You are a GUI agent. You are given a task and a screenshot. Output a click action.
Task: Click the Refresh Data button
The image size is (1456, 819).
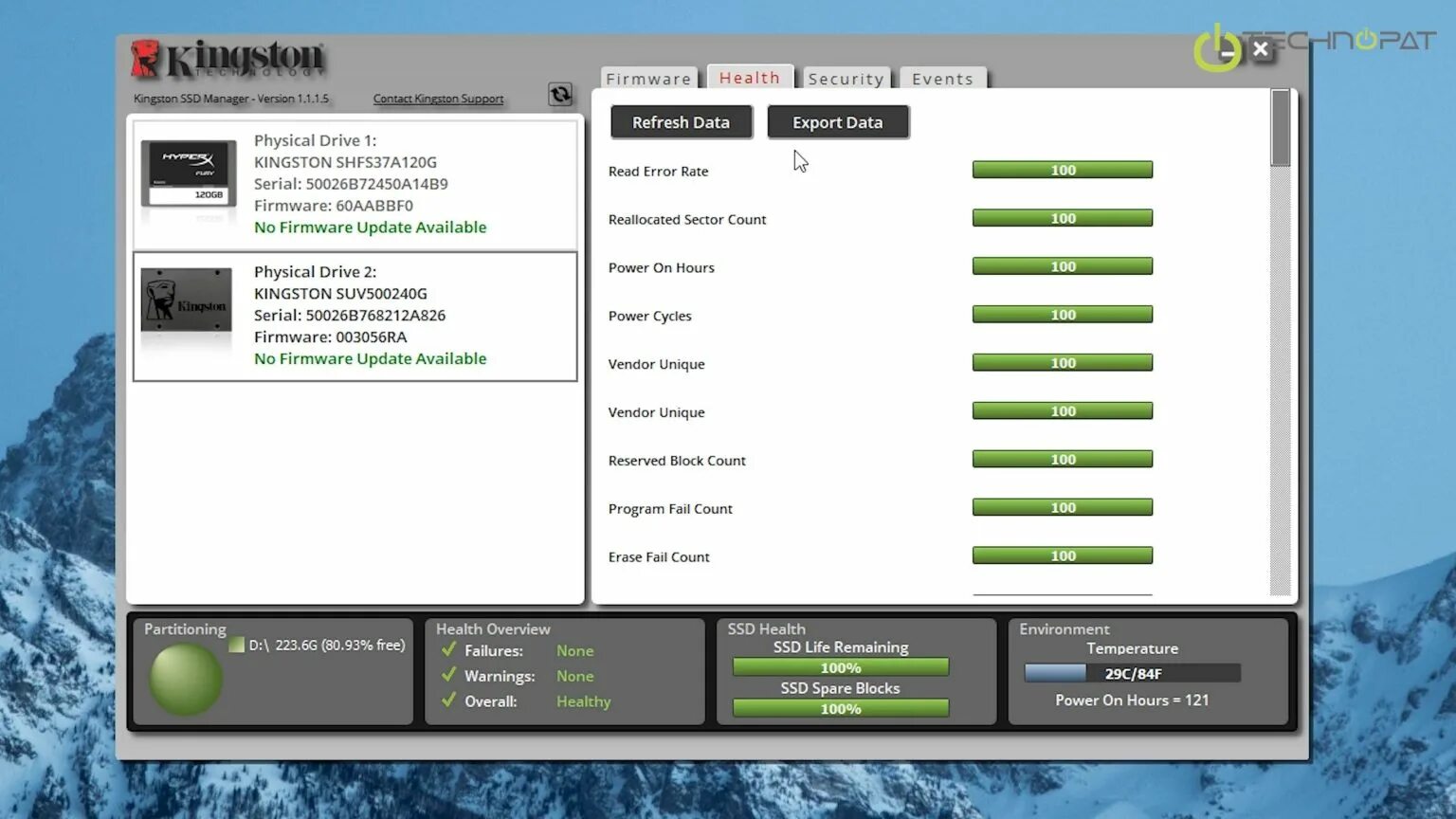coord(681,121)
